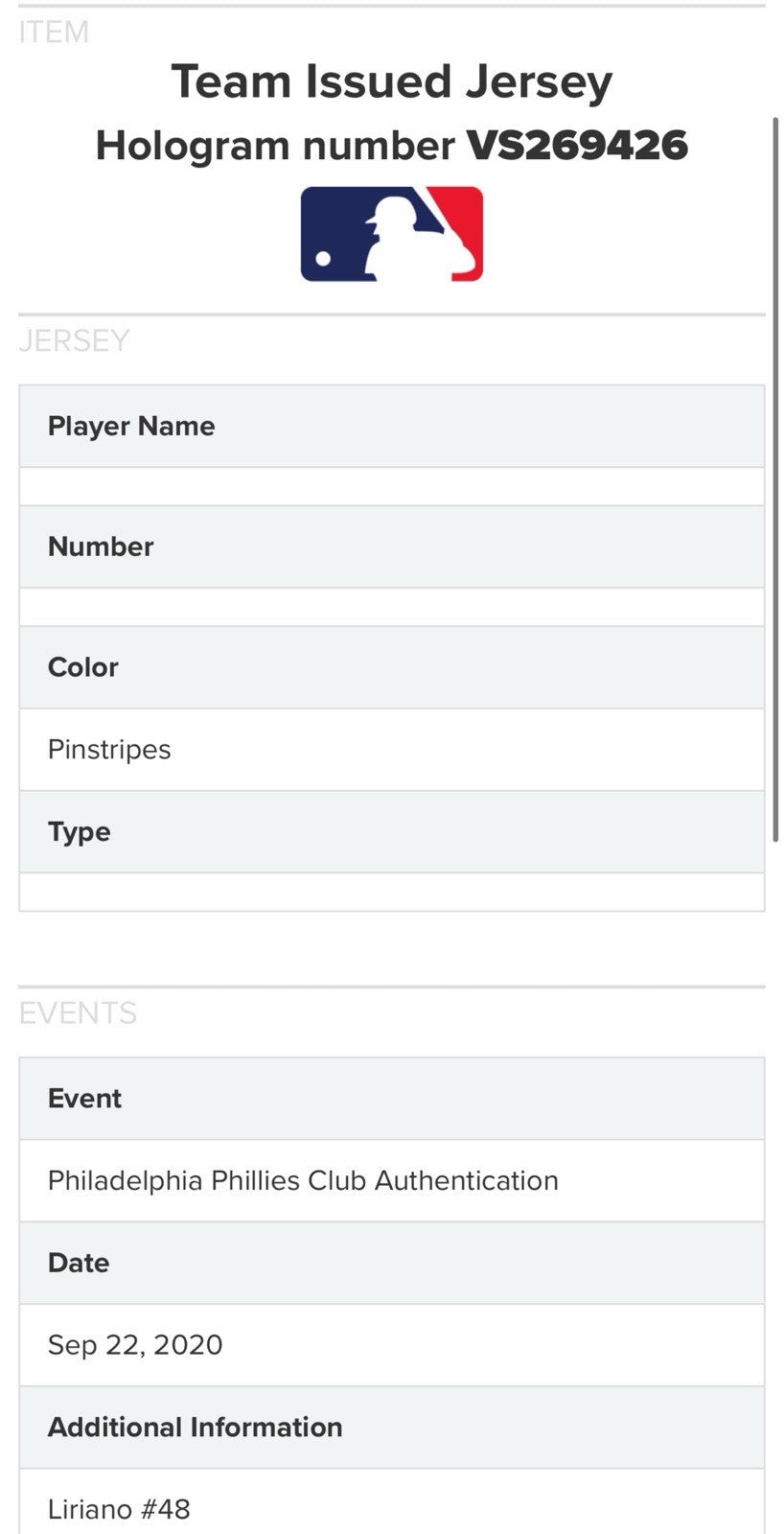The image size is (784, 1534).
Task: Click the Type header row
Action: tap(391, 832)
